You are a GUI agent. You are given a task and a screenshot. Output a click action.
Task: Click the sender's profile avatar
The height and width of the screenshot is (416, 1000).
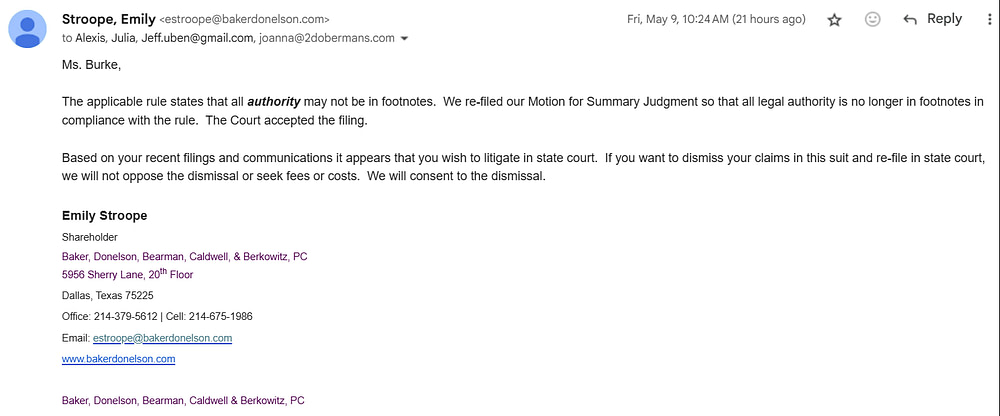(x=27, y=29)
